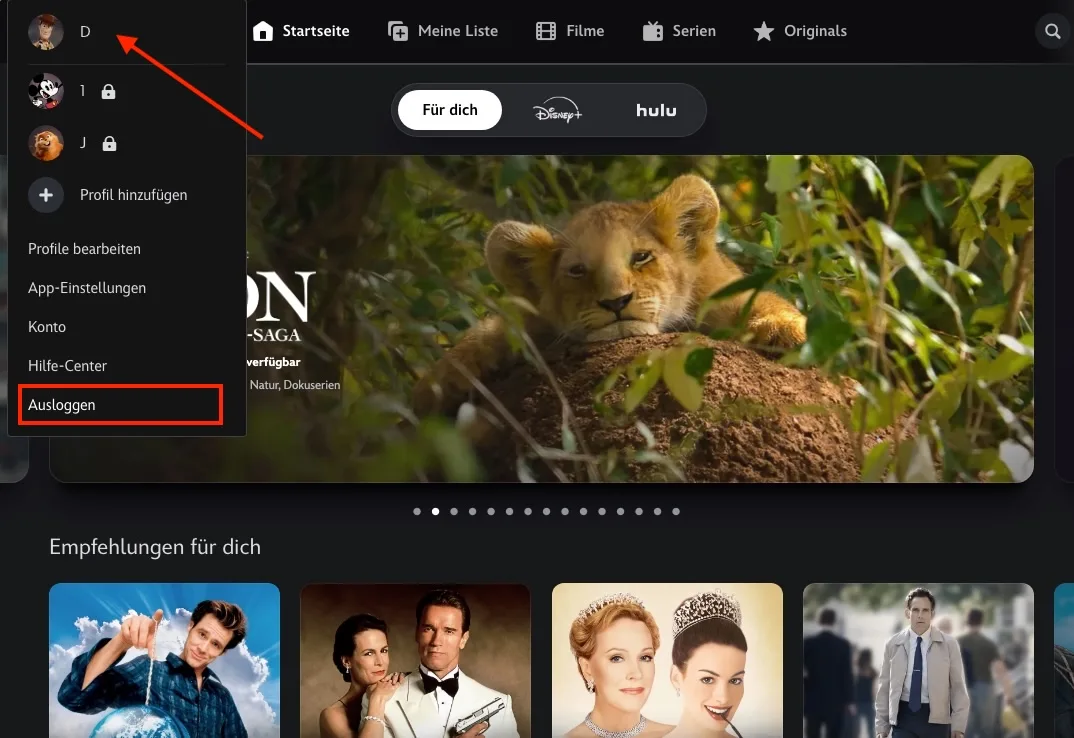Open the poster of man in beige jacket
Screen dimensions: 1074x738
tap(918, 661)
